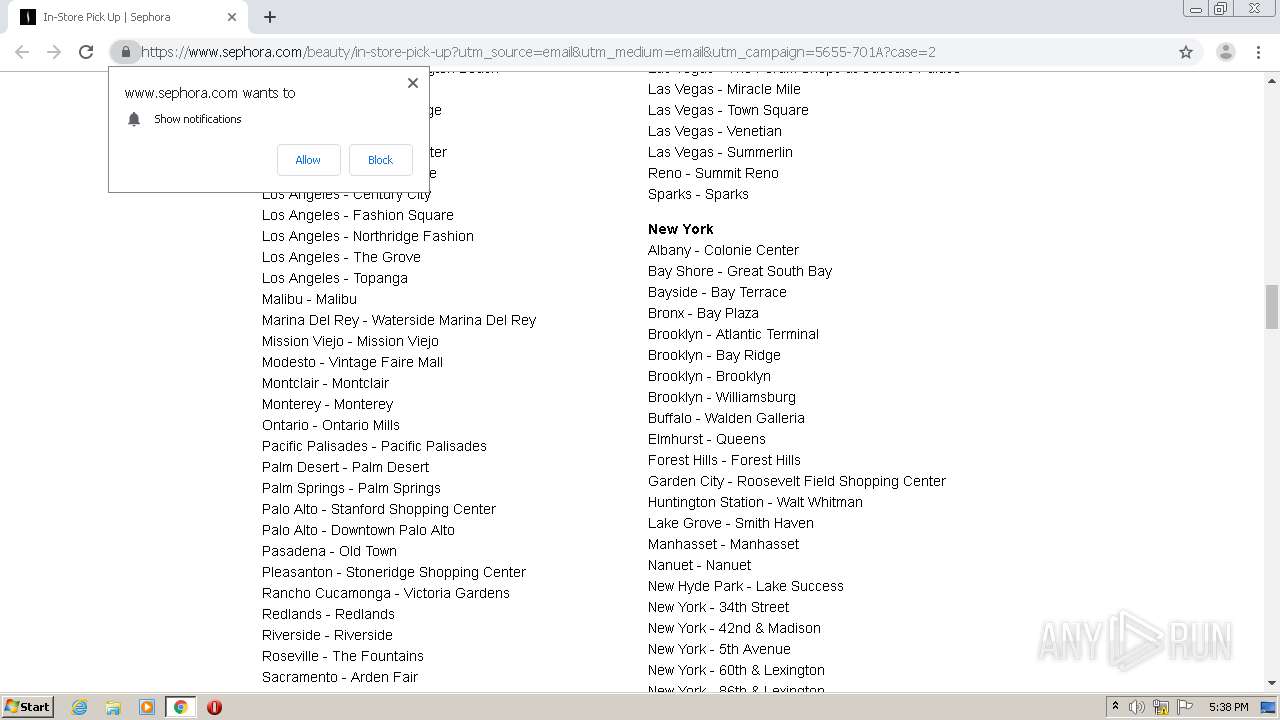Click the vertical scrollbar thumb

click(x=1271, y=306)
